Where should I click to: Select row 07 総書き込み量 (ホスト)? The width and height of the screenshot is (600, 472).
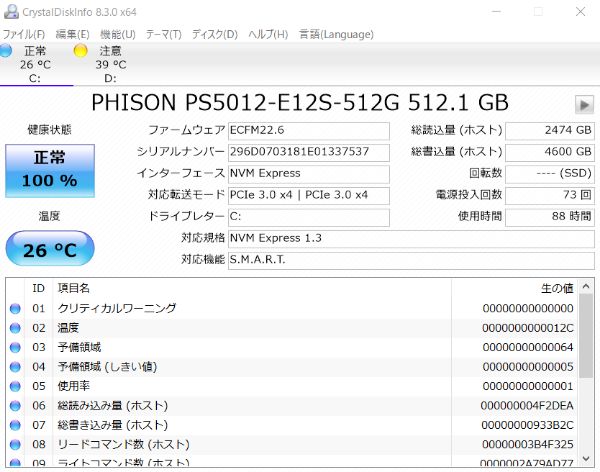[292, 425]
